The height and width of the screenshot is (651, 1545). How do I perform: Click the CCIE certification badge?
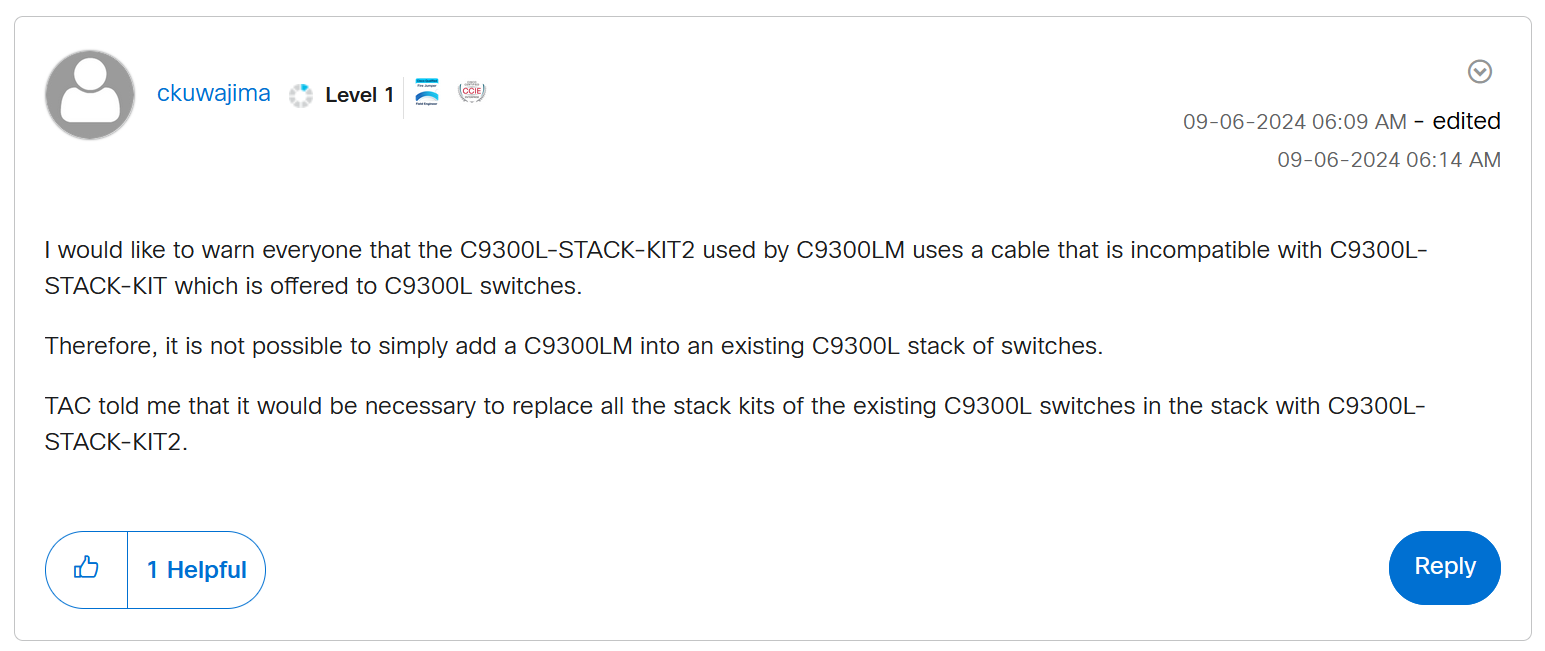click(x=471, y=91)
